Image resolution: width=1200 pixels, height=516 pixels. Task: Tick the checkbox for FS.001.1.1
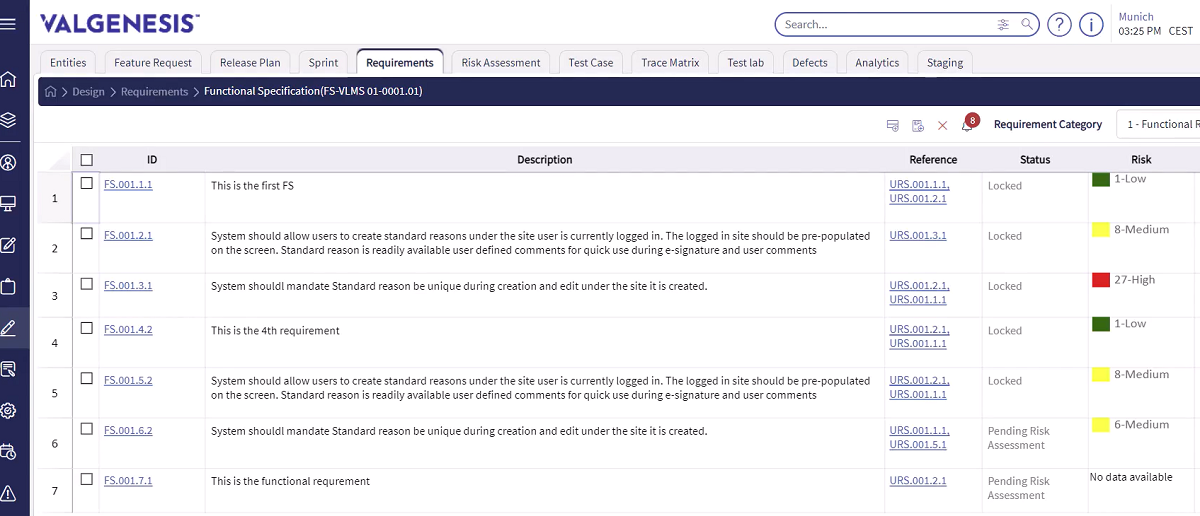click(x=87, y=184)
